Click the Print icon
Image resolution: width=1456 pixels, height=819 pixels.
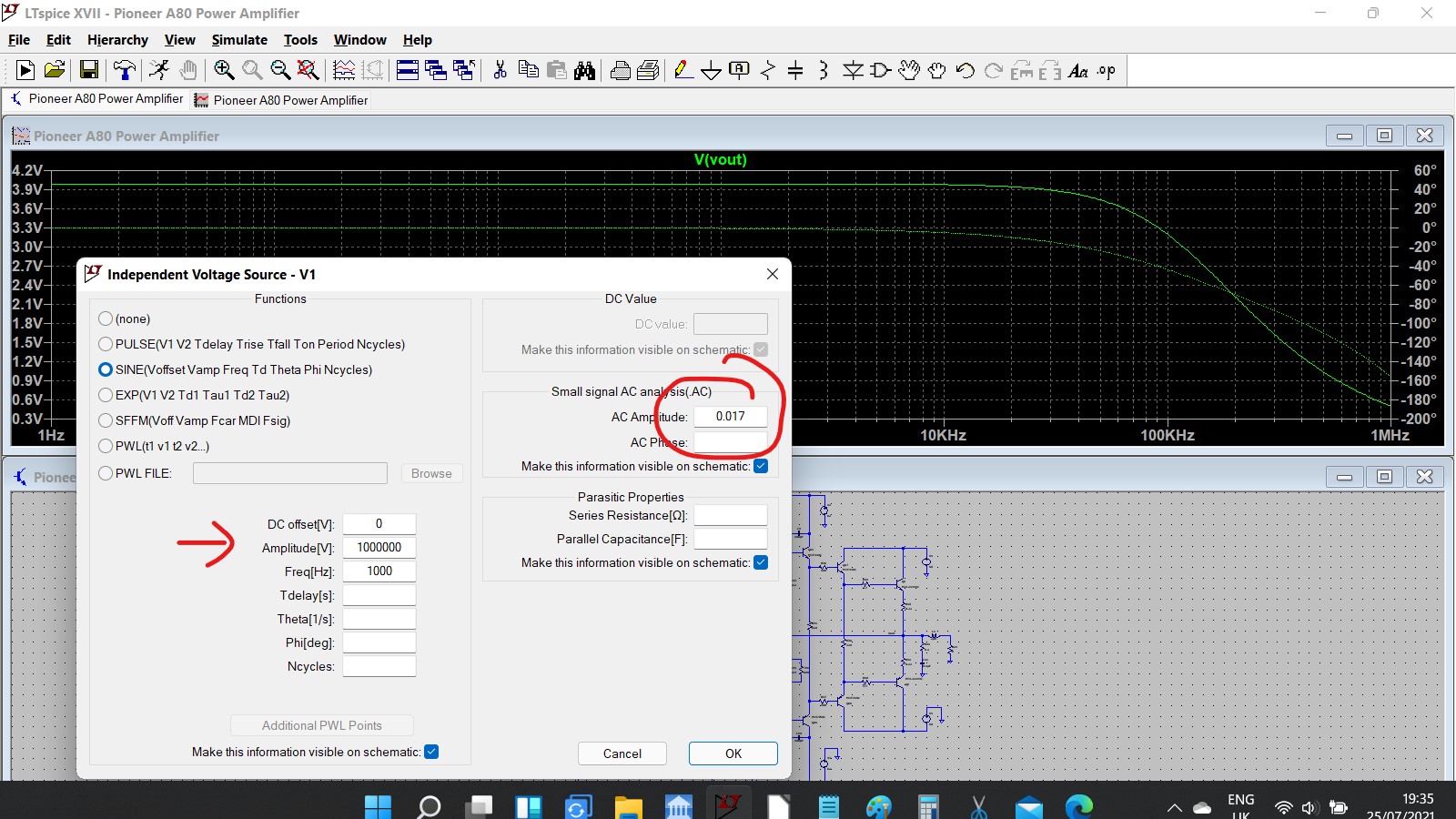pyautogui.click(x=621, y=70)
